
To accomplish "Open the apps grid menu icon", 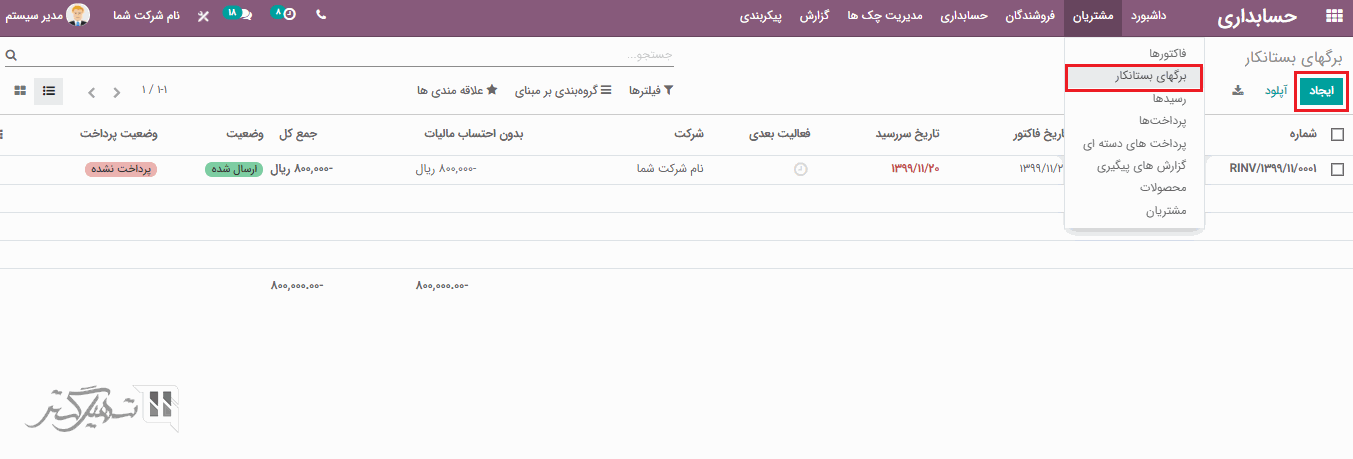I will click(x=1333, y=16).
